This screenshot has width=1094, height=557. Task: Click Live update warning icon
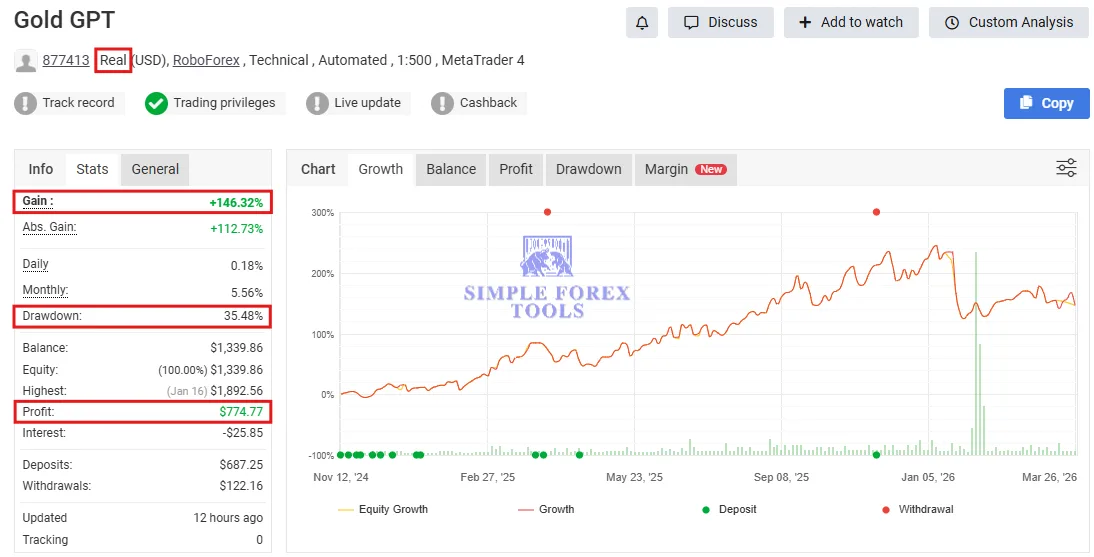317,103
